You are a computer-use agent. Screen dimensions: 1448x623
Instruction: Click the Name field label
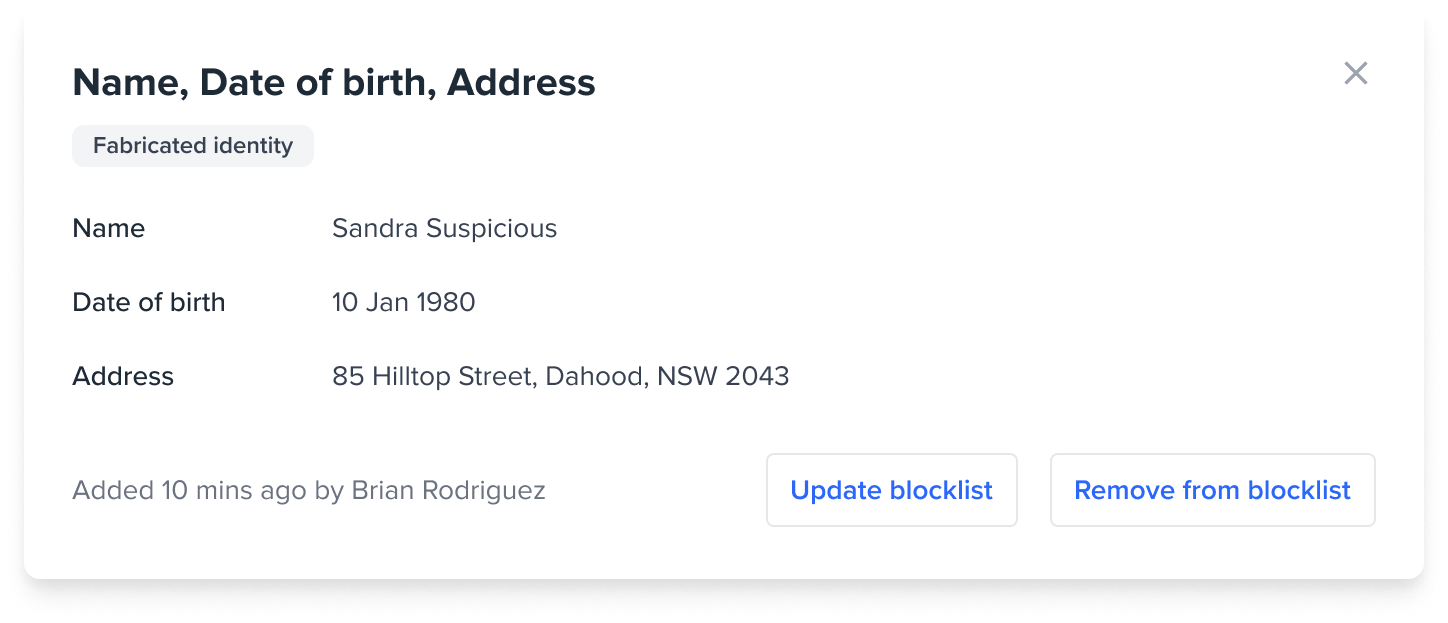click(109, 228)
